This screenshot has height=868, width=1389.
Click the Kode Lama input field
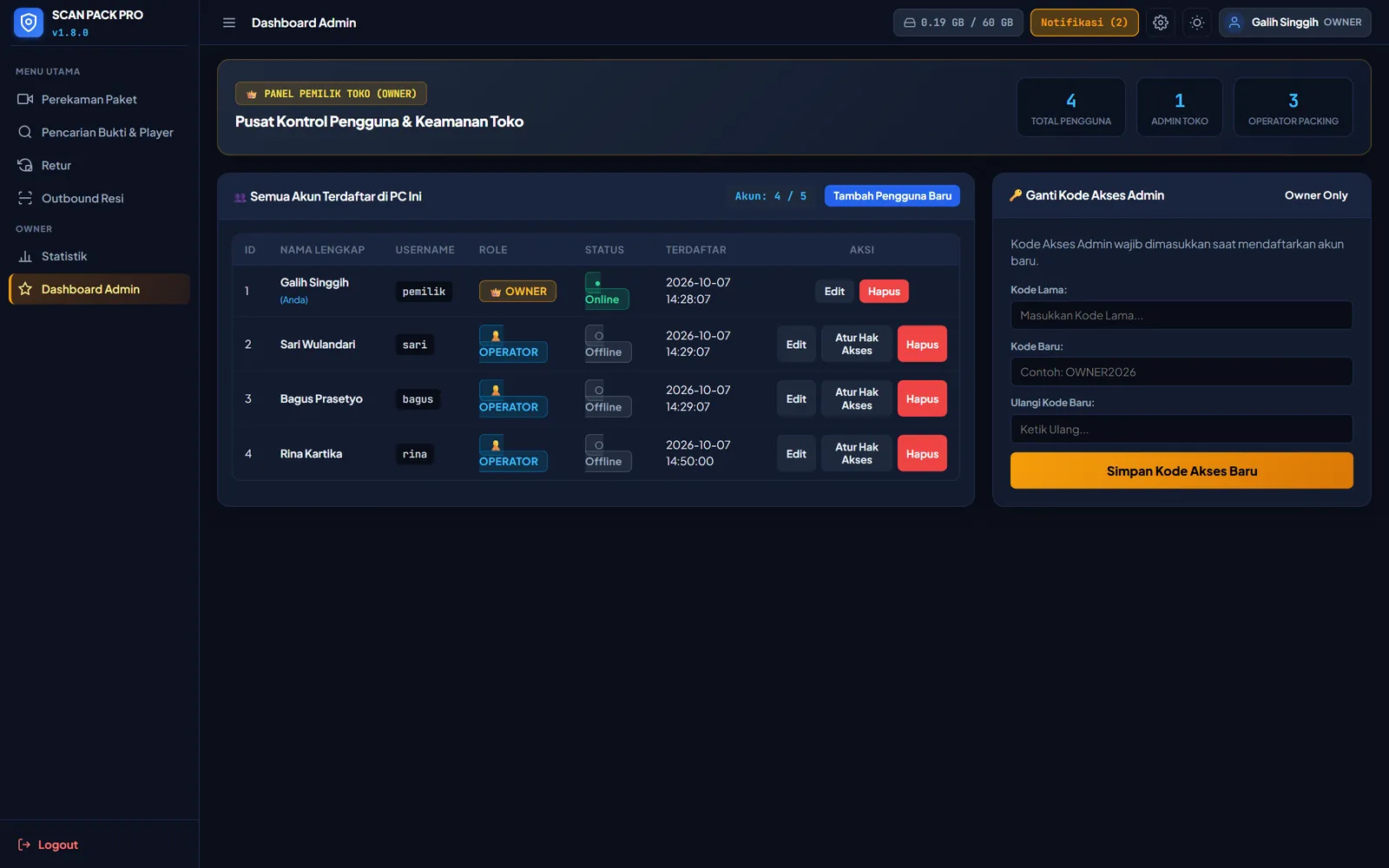click(x=1182, y=315)
